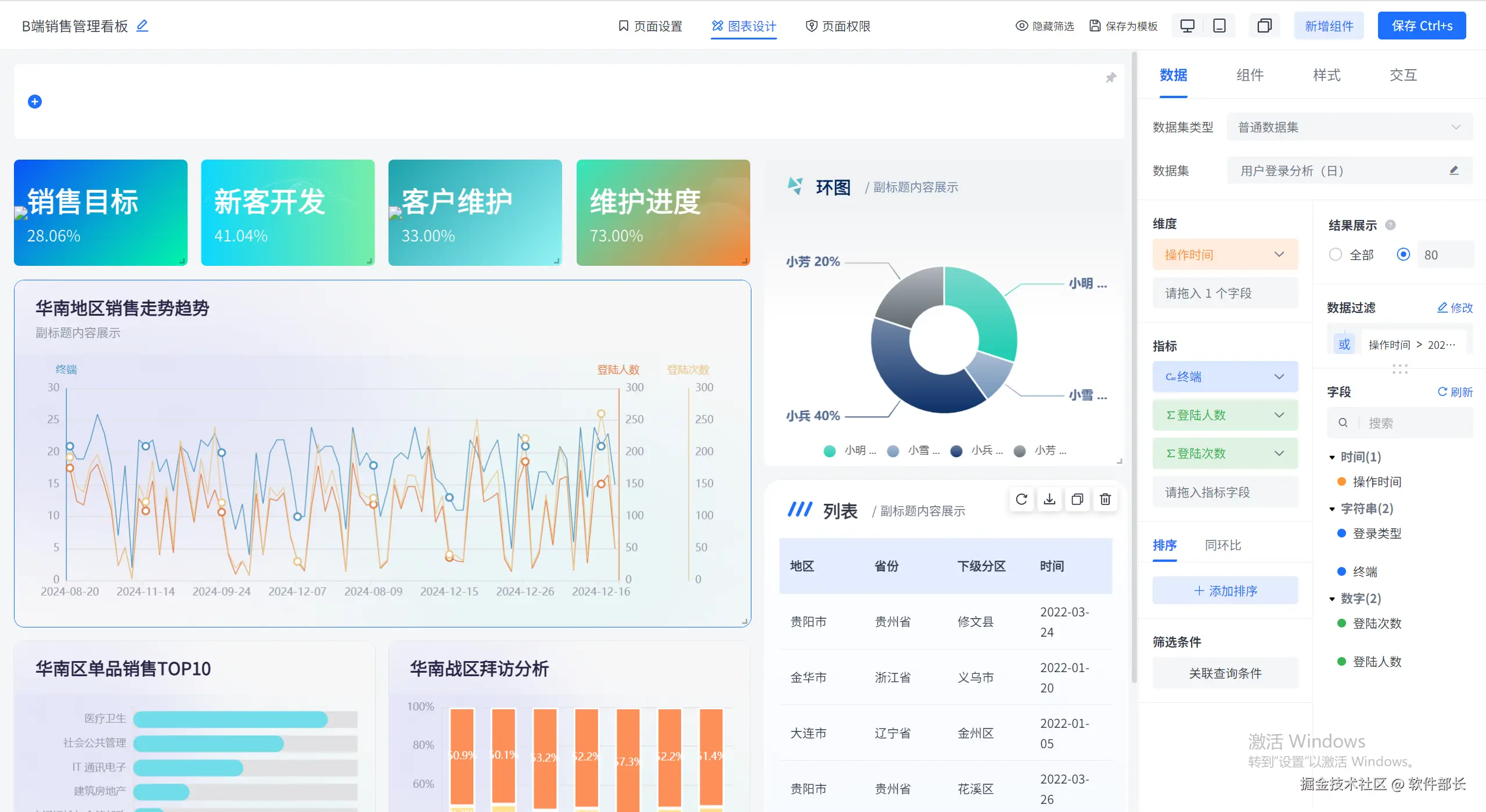Switch to mobile preview mode icon
Image resolution: width=1486 pixels, height=812 pixels.
(x=1219, y=26)
